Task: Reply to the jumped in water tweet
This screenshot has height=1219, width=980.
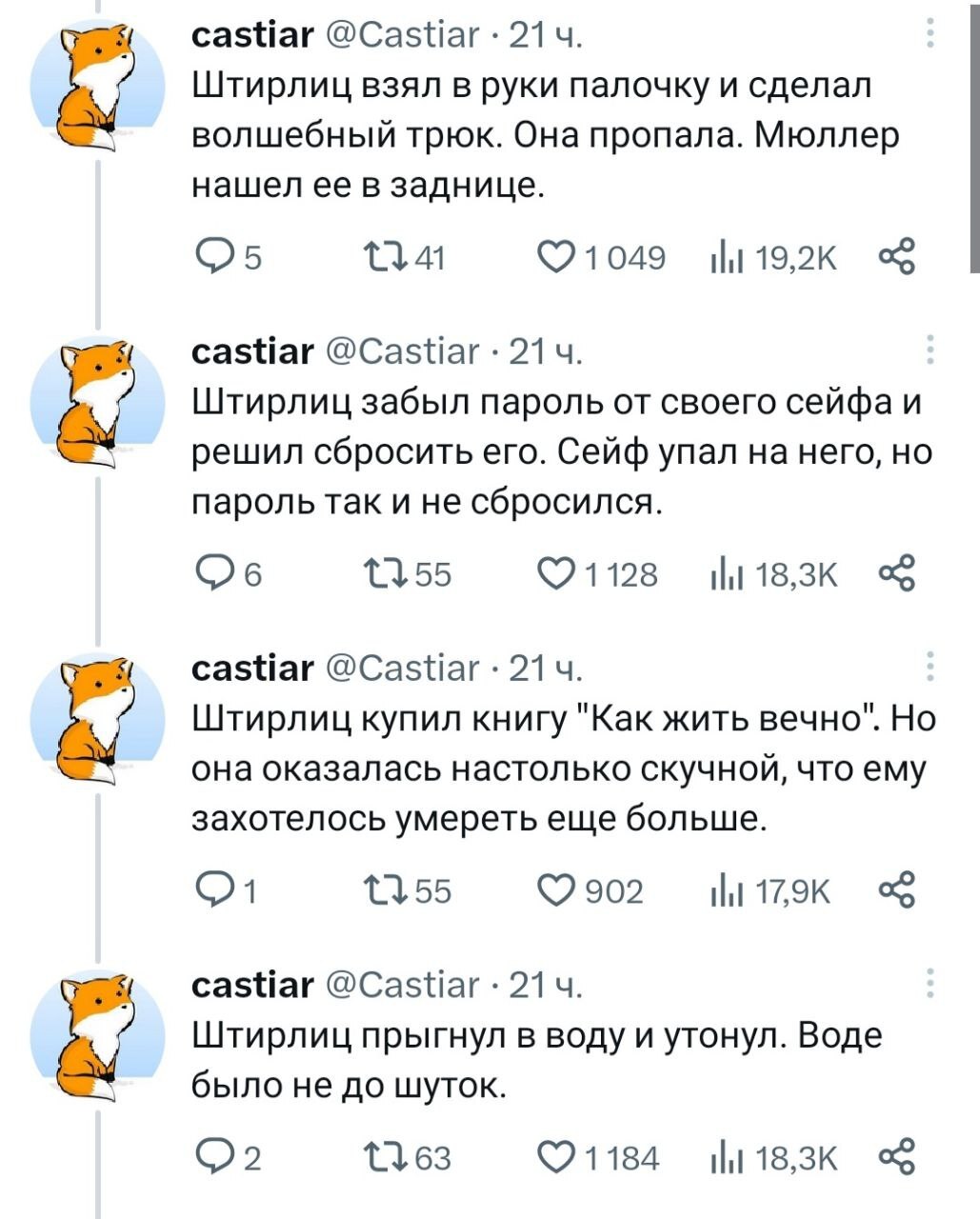Action: (212, 1158)
